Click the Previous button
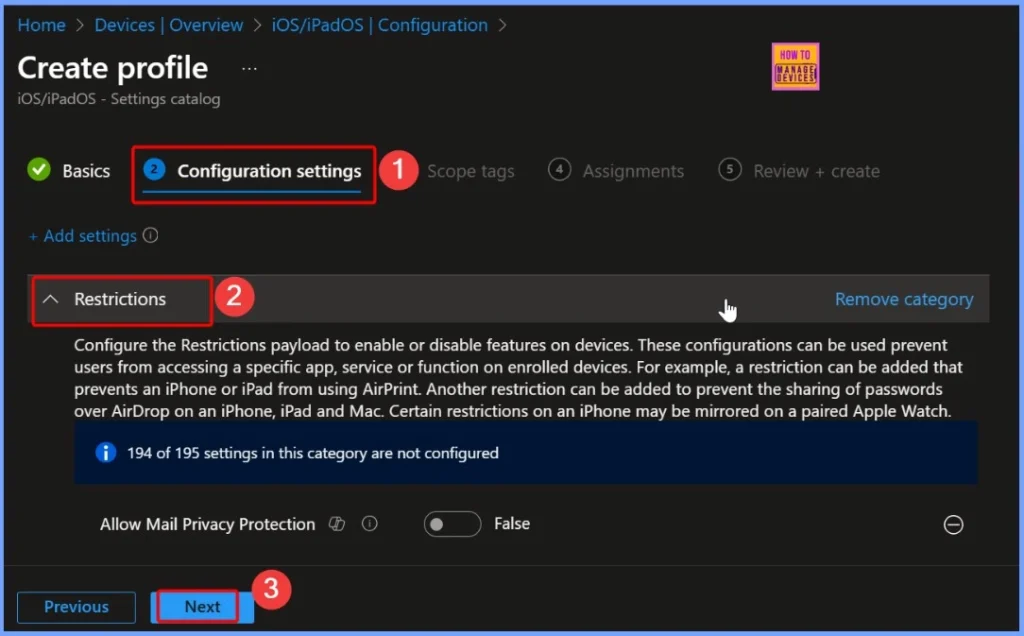 tap(76, 606)
